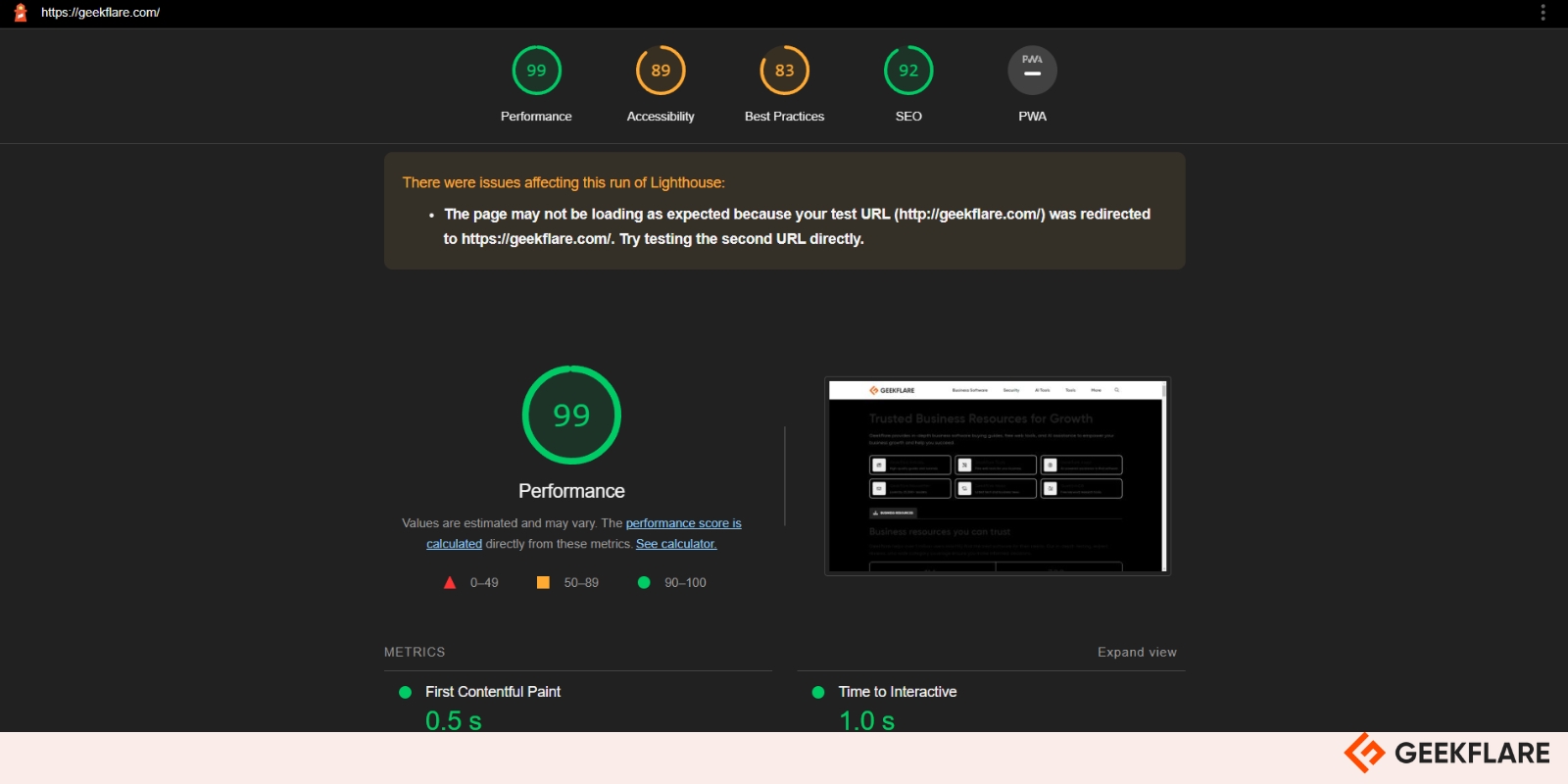Screen dimensions: 1568x784
Task: Jump to the Best Practices score gauge 83
Action: [x=784, y=71]
